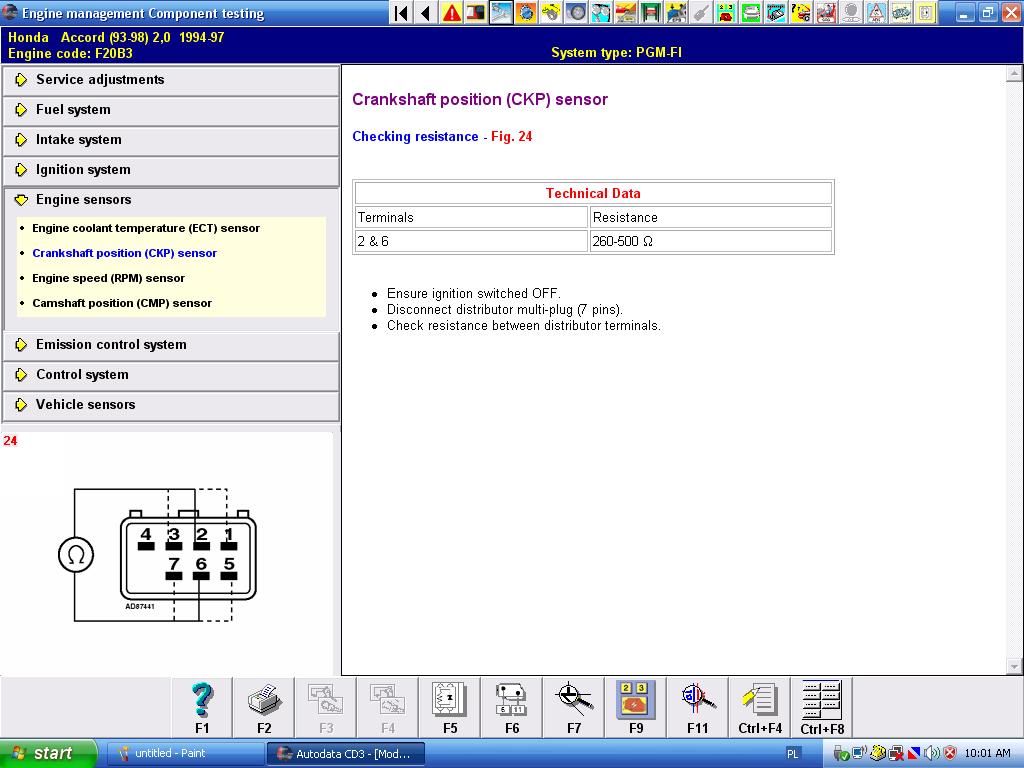1024x768 pixels.
Task: Expand the Service adjustments section
Action: tap(171, 80)
